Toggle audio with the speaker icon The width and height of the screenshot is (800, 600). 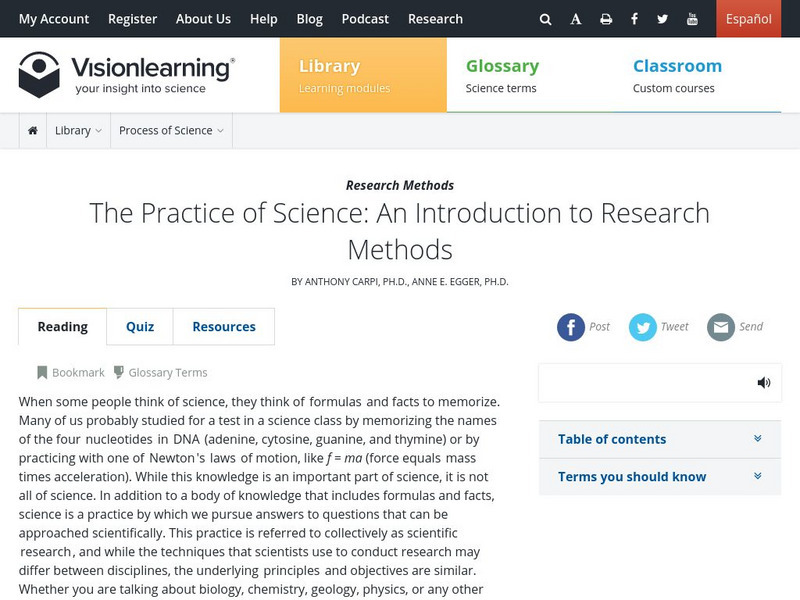(x=764, y=382)
